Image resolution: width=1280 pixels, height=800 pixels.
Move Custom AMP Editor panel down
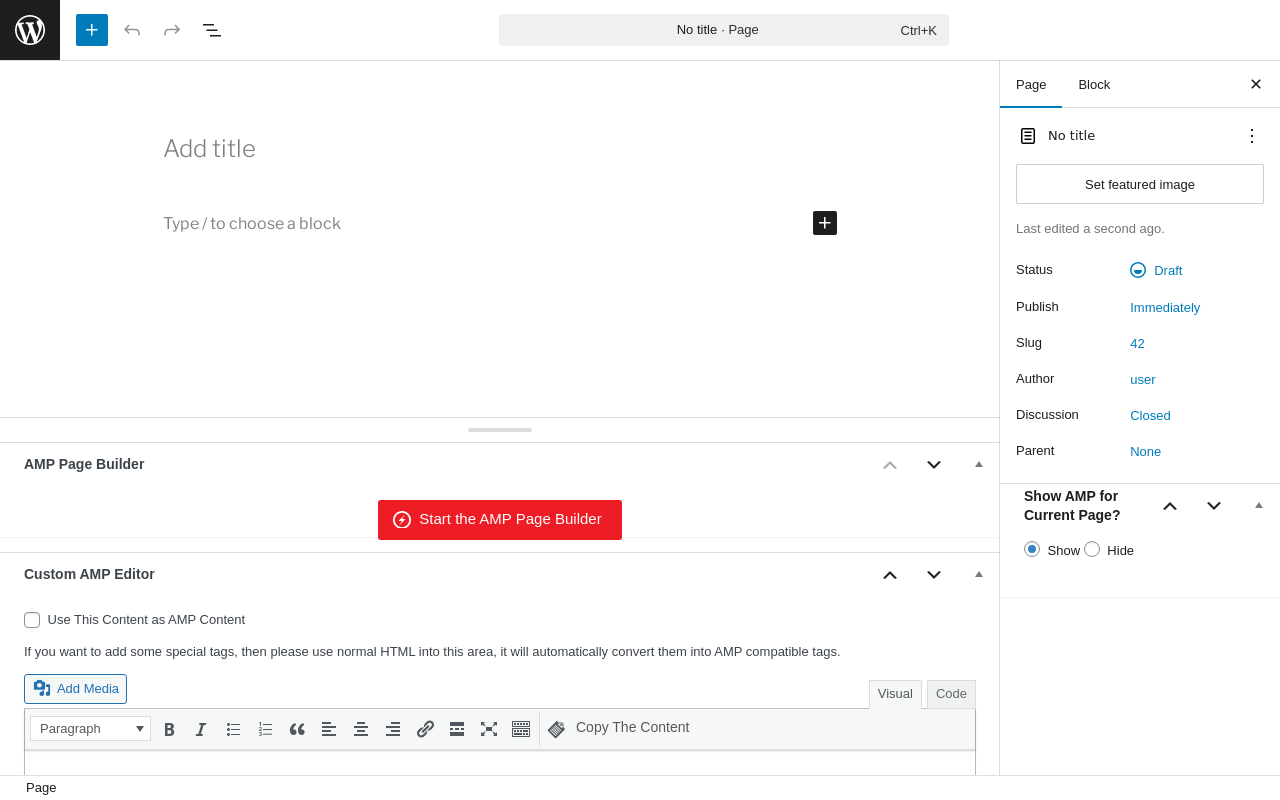(934, 574)
